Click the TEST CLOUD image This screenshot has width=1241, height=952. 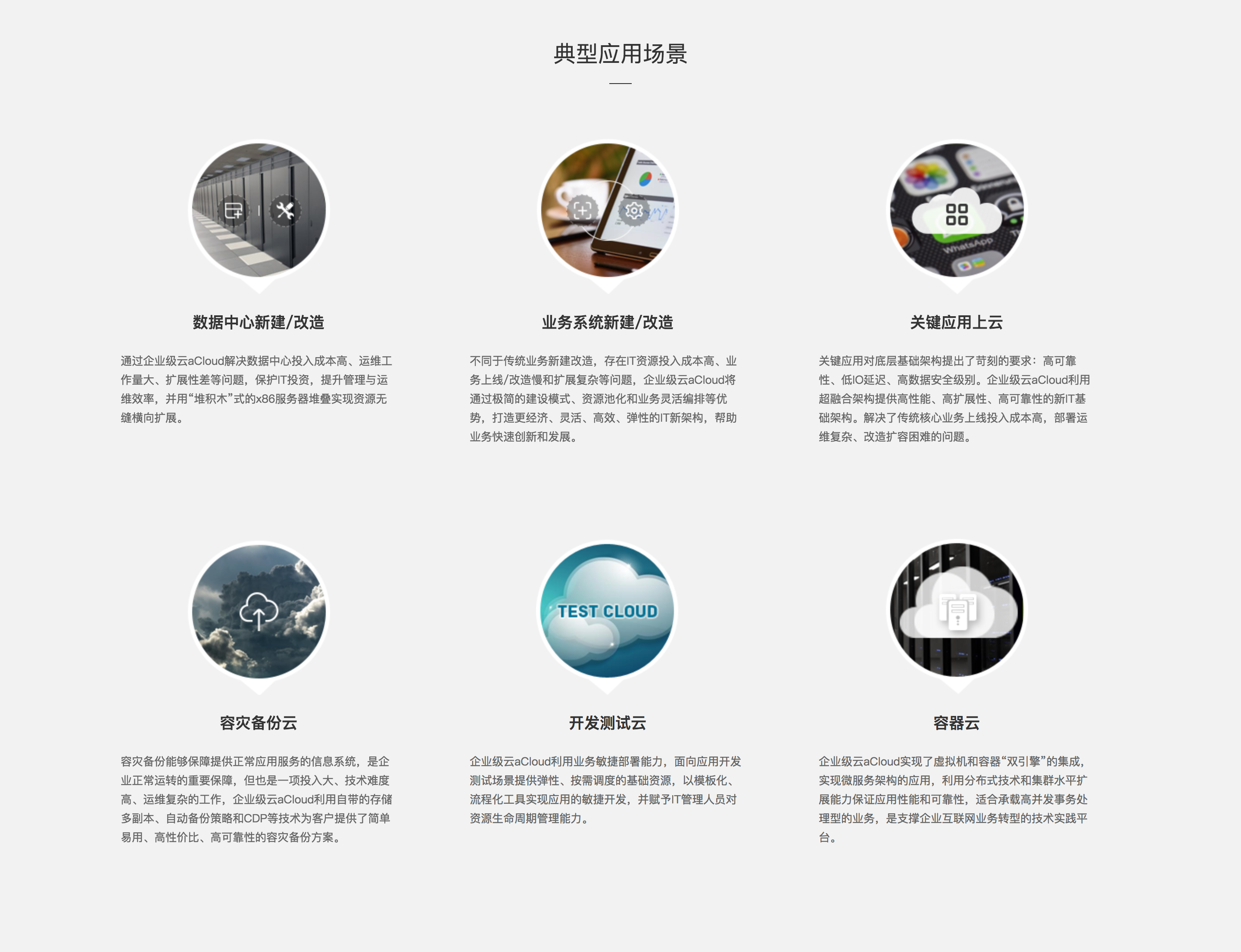(608, 611)
